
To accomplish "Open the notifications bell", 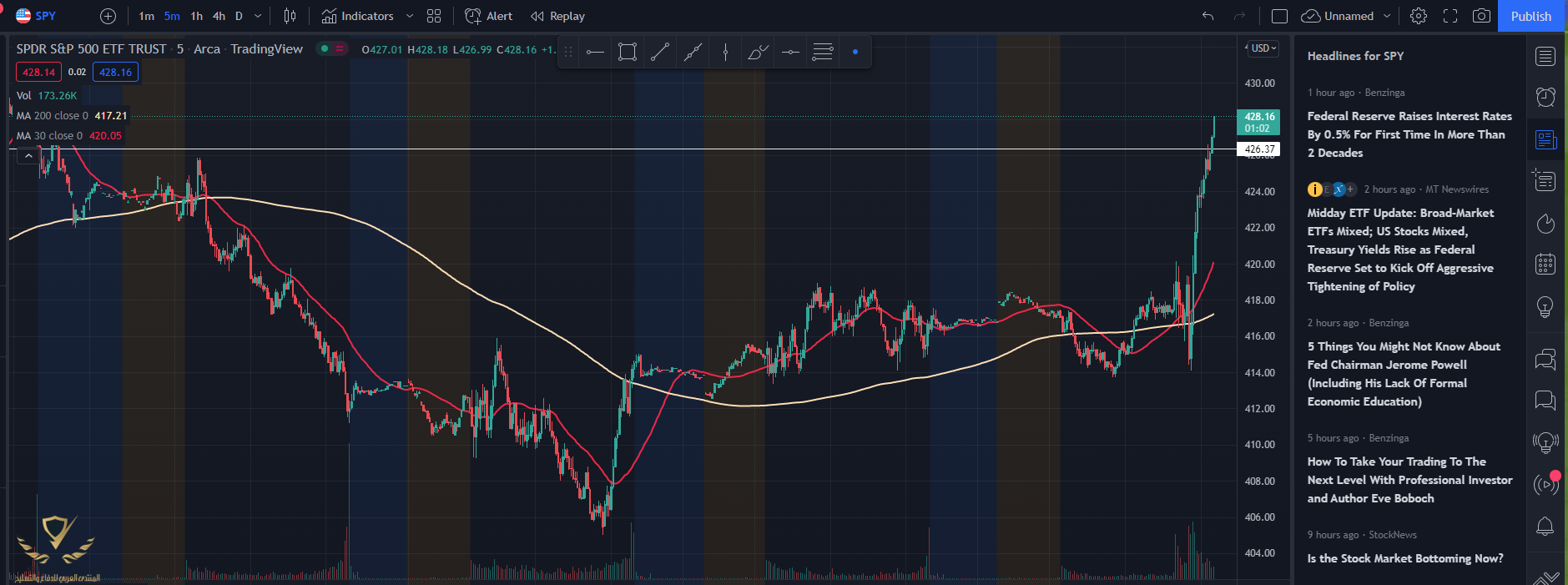I will pyautogui.click(x=1545, y=526).
